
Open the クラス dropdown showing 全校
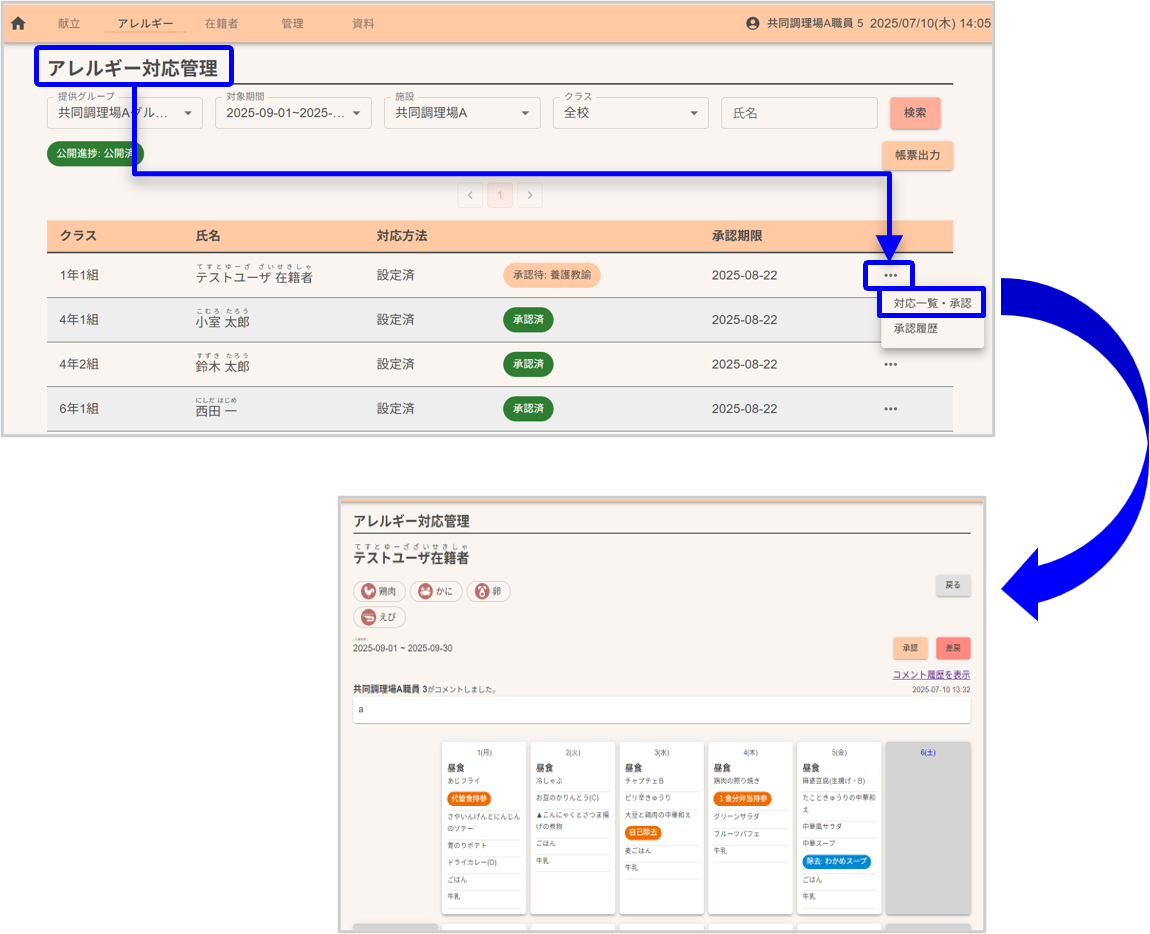click(x=630, y=113)
